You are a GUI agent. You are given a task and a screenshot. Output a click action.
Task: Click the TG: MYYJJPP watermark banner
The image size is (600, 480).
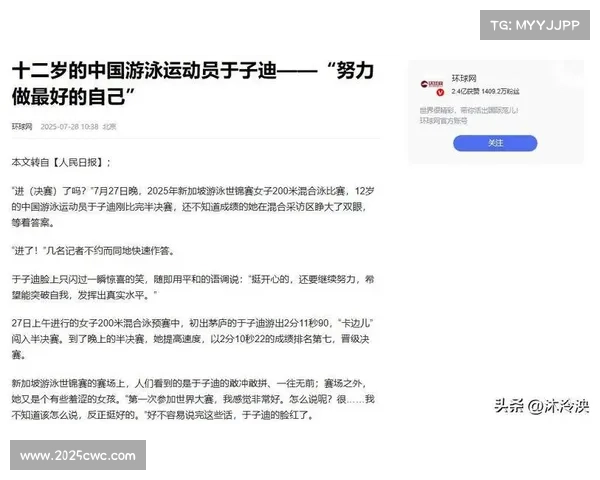(536, 24)
